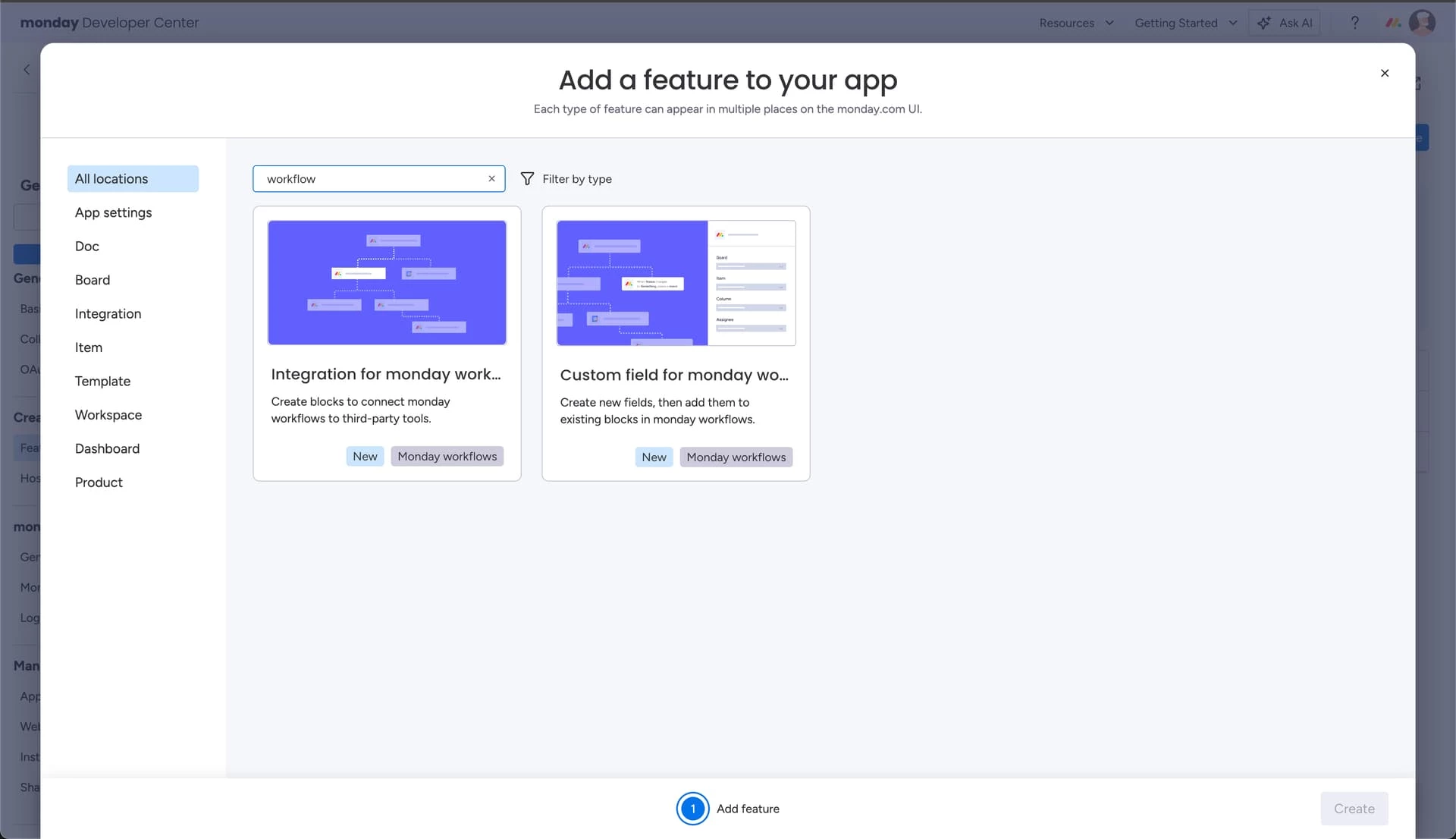Select the Workspace location
This screenshot has height=839, width=1456.
pyautogui.click(x=133, y=415)
